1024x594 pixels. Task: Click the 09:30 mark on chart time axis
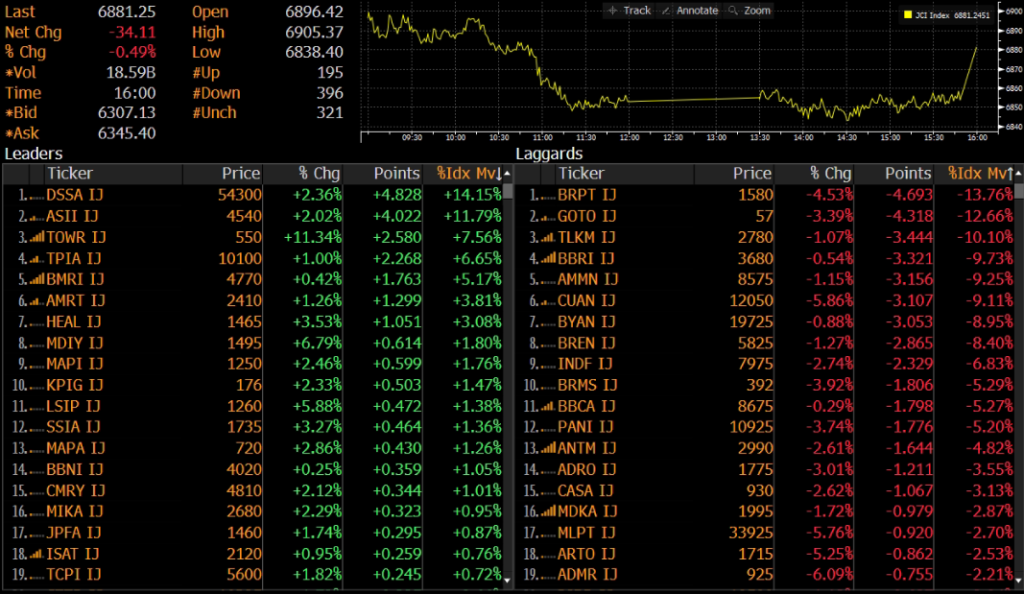coord(412,138)
